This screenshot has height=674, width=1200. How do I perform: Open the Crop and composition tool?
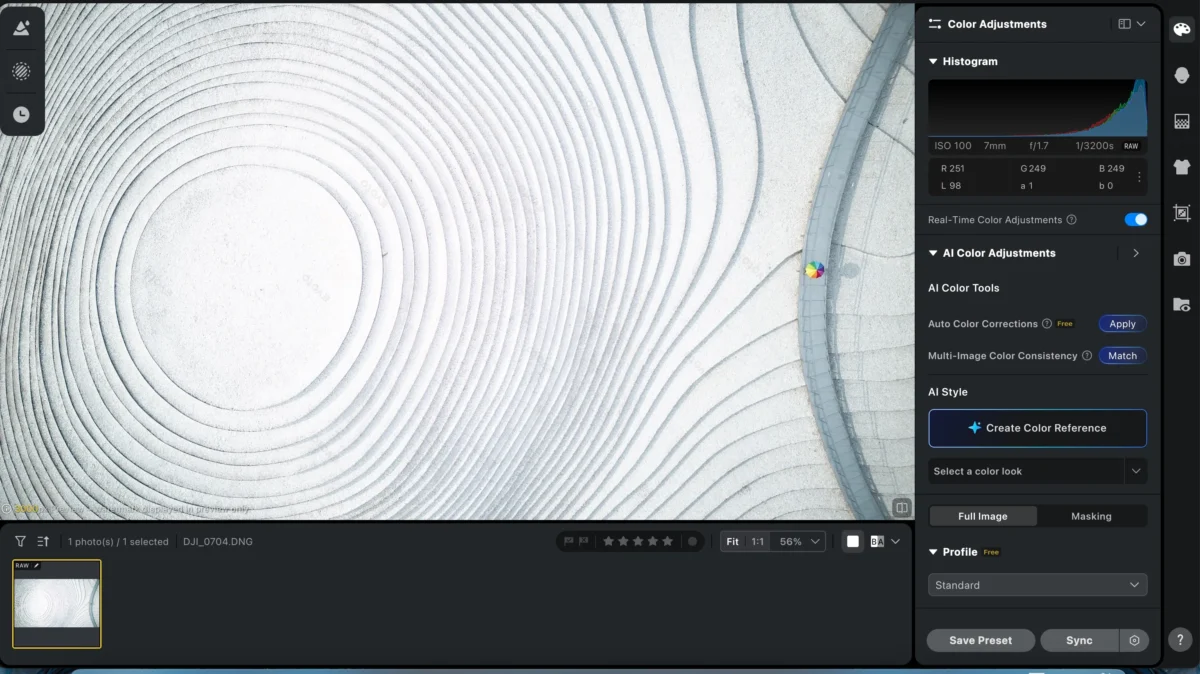pyautogui.click(x=1181, y=213)
